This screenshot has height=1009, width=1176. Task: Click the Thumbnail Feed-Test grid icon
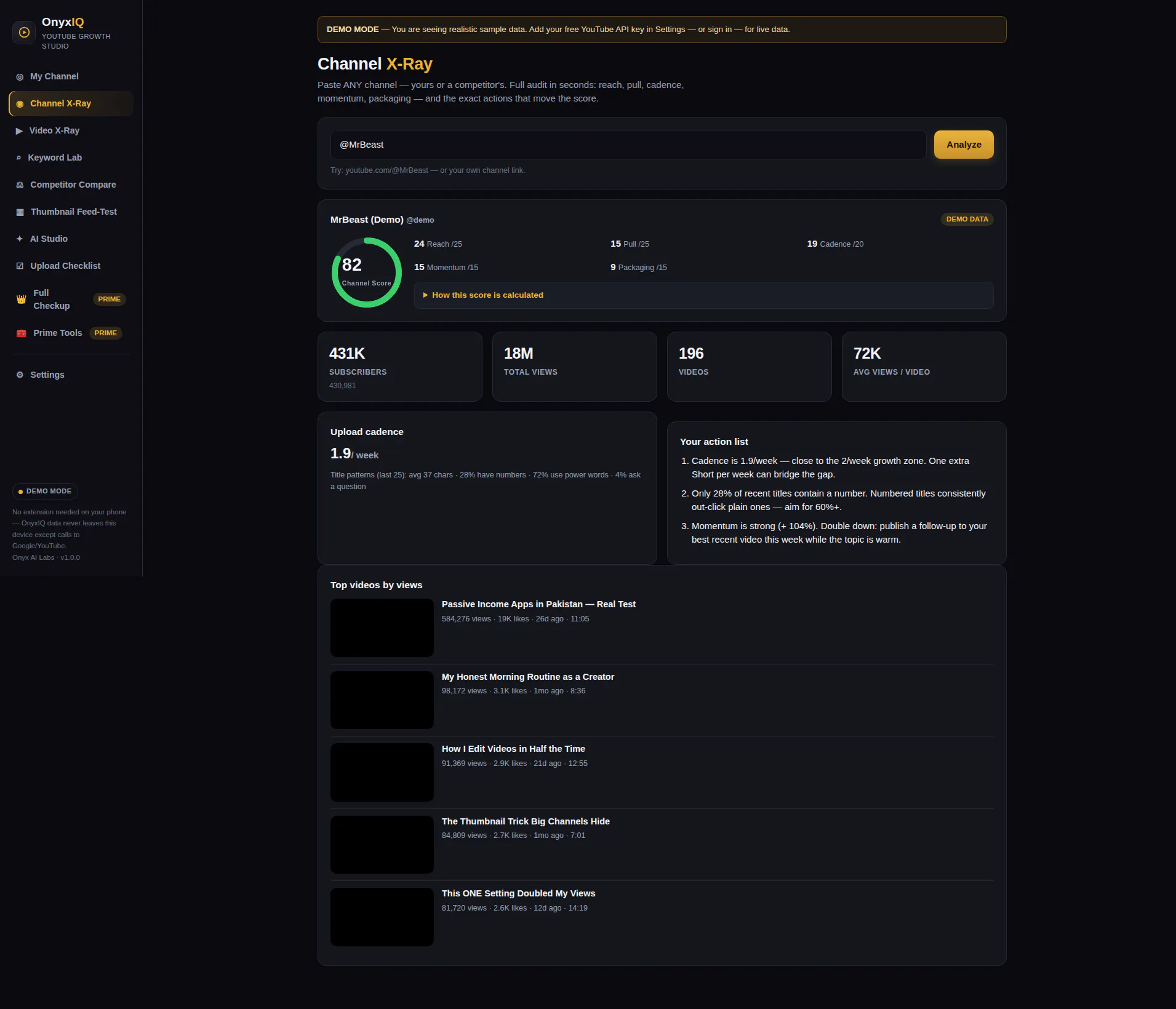(20, 212)
